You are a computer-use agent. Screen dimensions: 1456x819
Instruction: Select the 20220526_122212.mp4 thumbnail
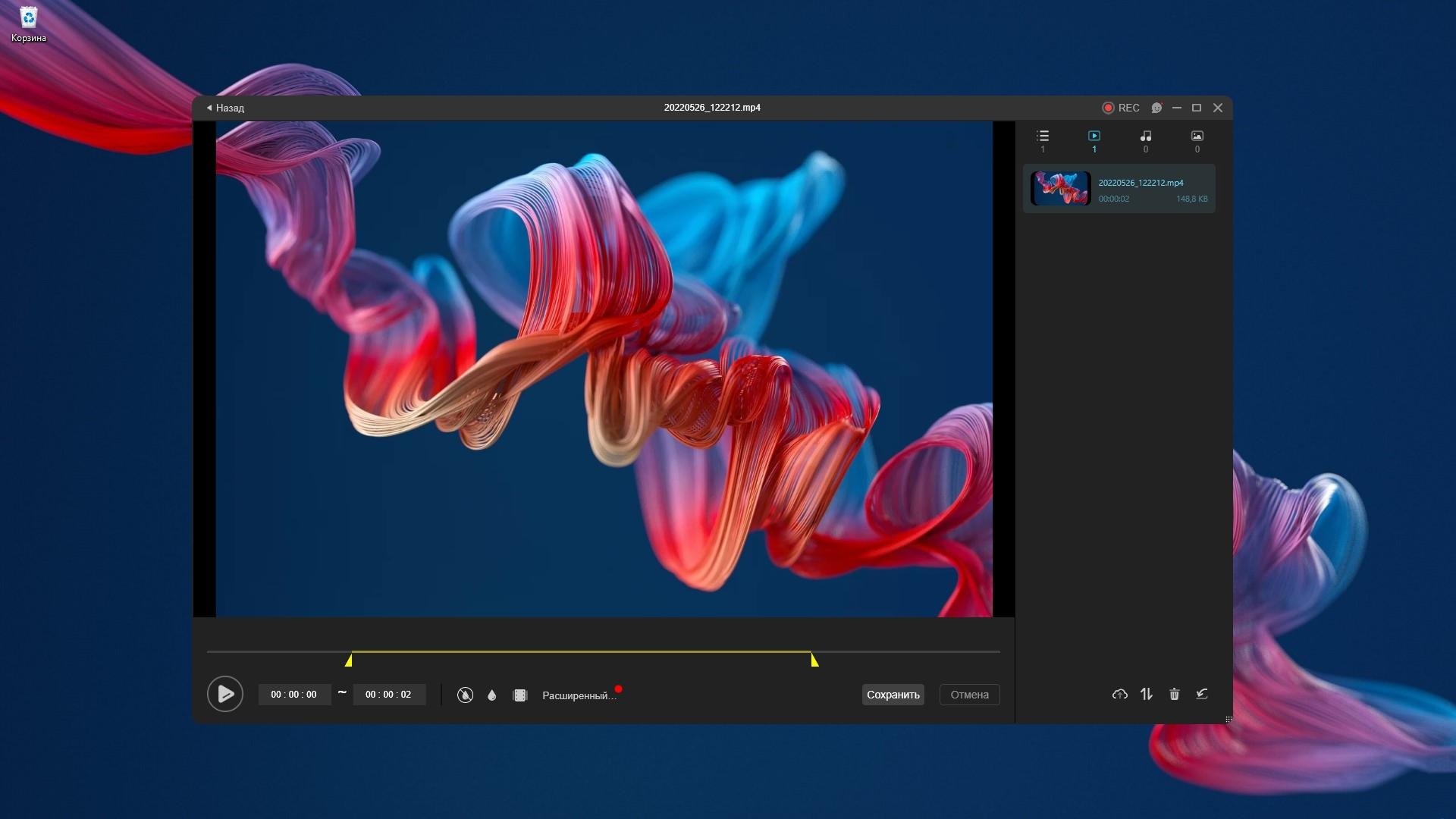coord(1060,189)
